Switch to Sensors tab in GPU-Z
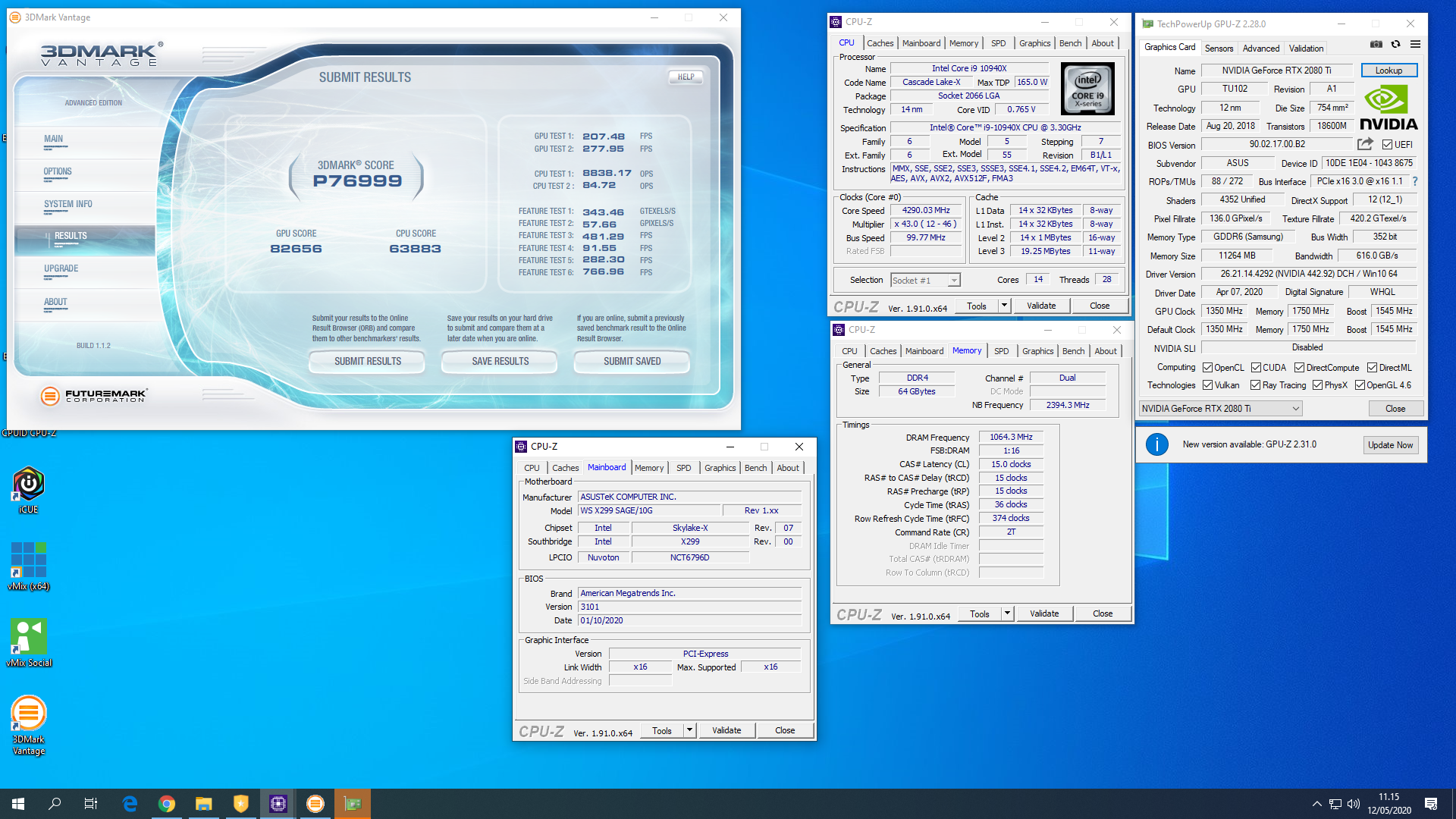 [x=1219, y=48]
